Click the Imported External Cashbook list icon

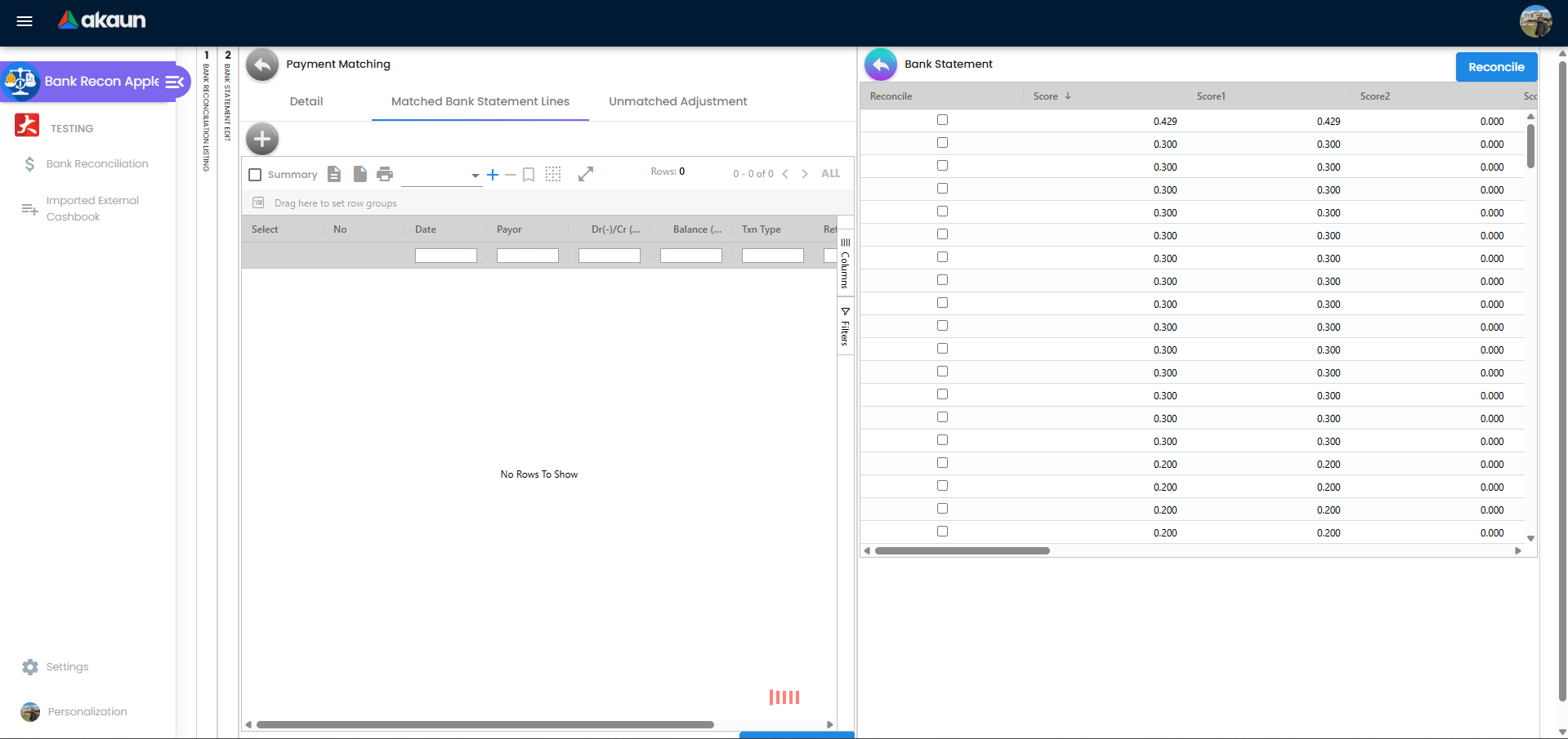click(x=29, y=209)
